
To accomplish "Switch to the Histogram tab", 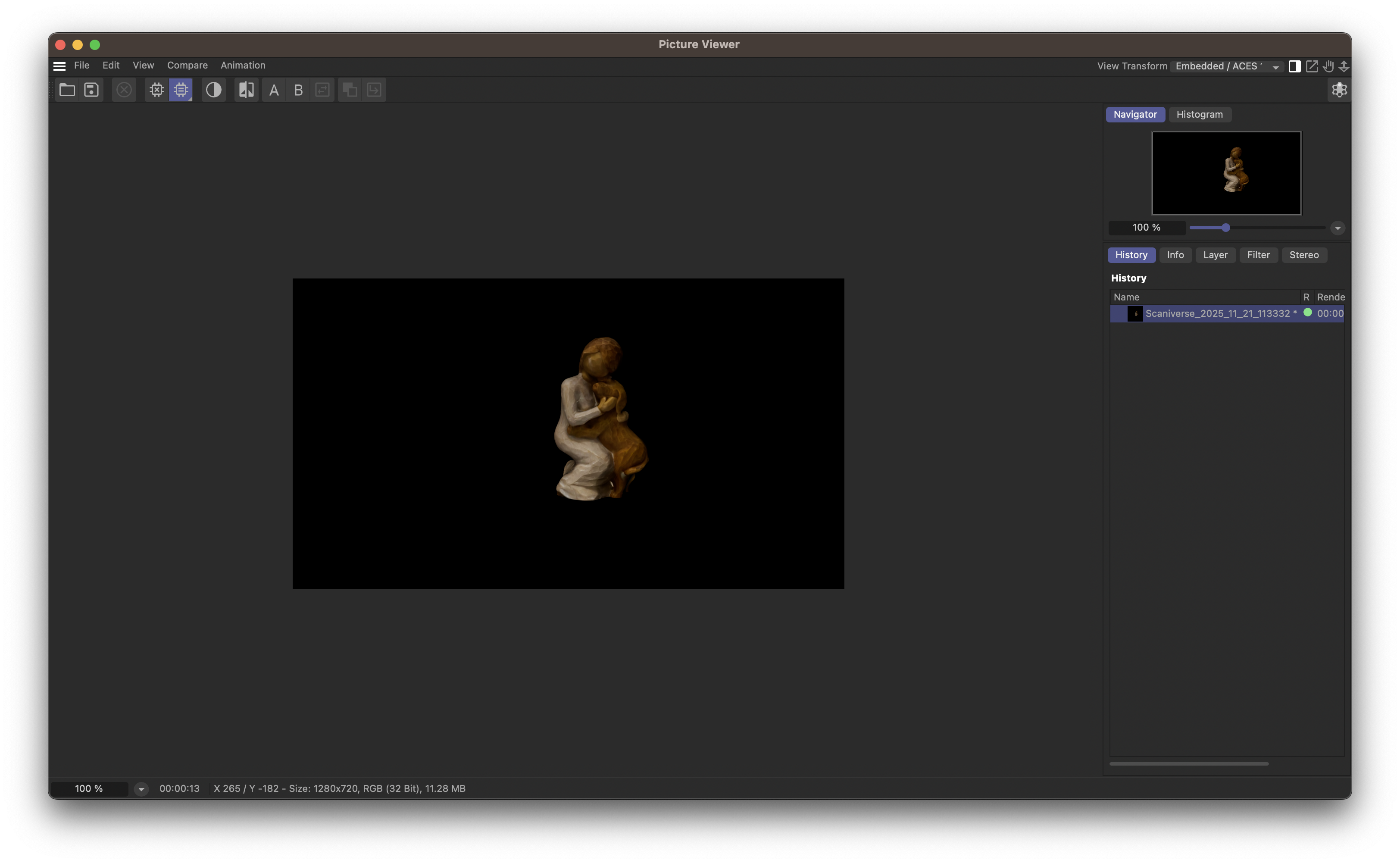I will [x=1199, y=115].
